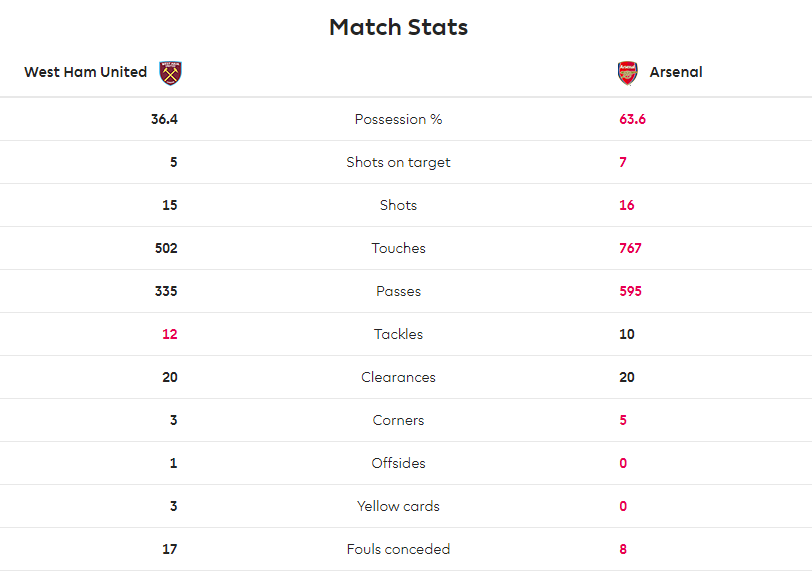Click the Corners stat label
The height and width of the screenshot is (586, 812).
pyautogui.click(x=398, y=420)
